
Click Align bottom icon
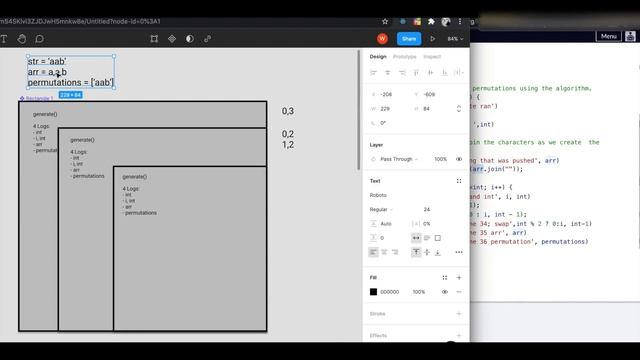[444, 73]
